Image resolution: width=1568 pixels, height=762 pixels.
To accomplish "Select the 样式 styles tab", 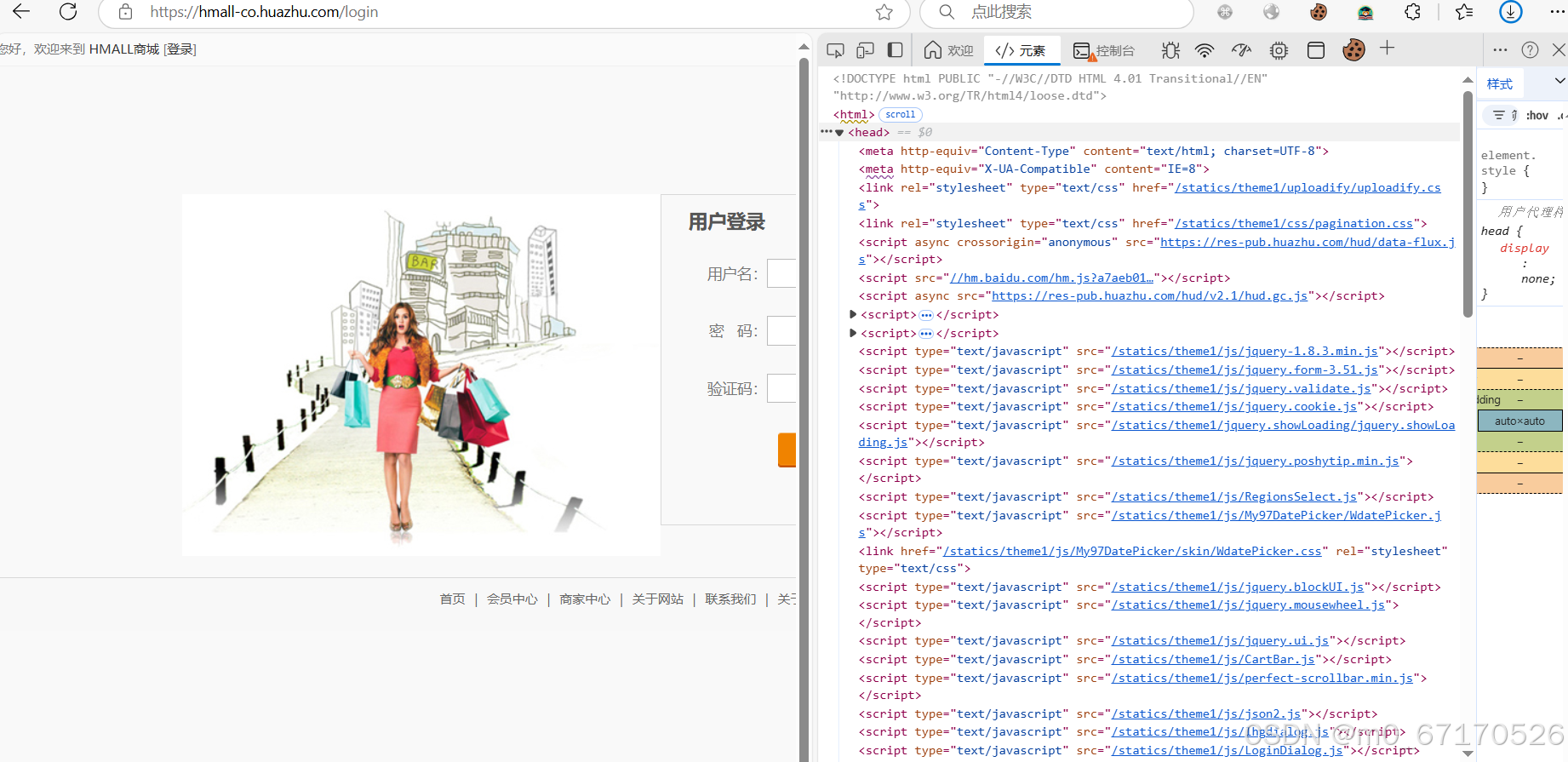I will [1500, 83].
